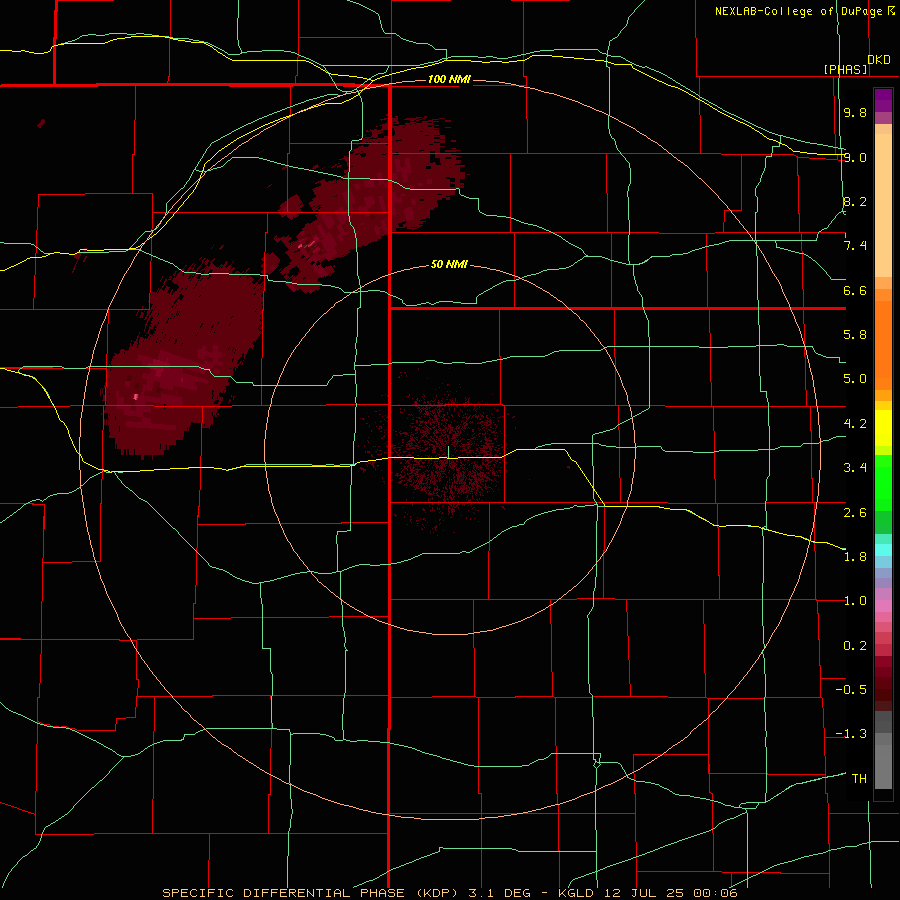Click the 0.2 scale label
The height and width of the screenshot is (900, 900).
(x=855, y=646)
